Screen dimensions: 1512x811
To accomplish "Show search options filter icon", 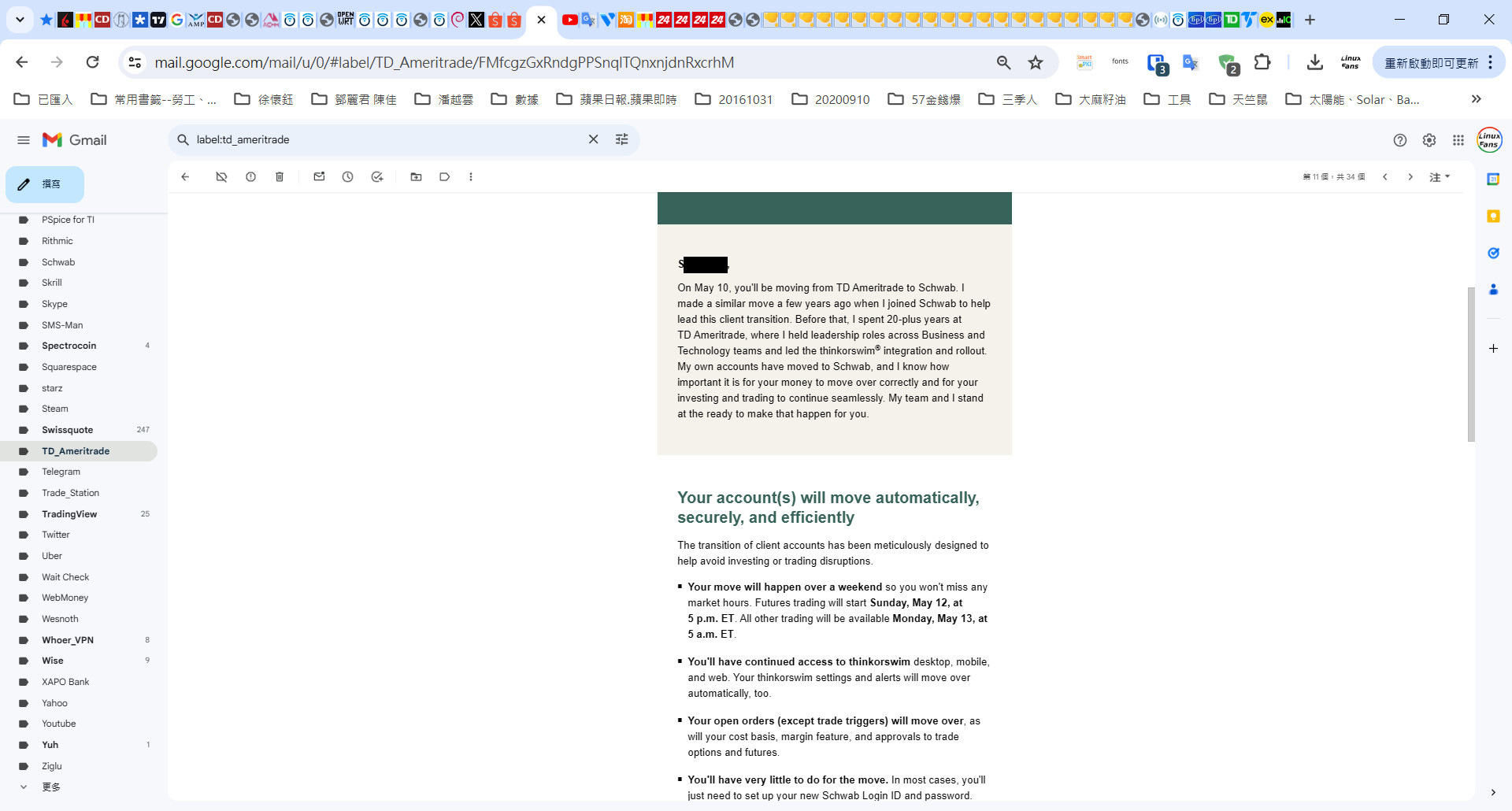I will [622, 139].
